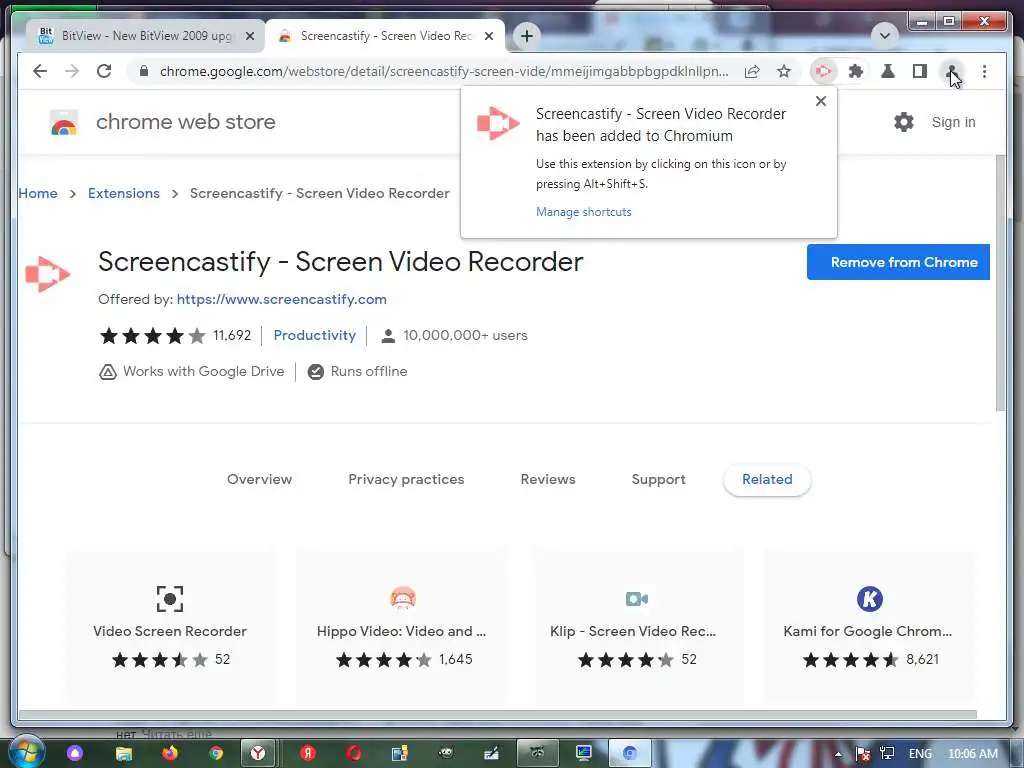Screen dimensions: 1024x768
Task: Dismiss the extension added popup
Action: click(x=821, y=101)
